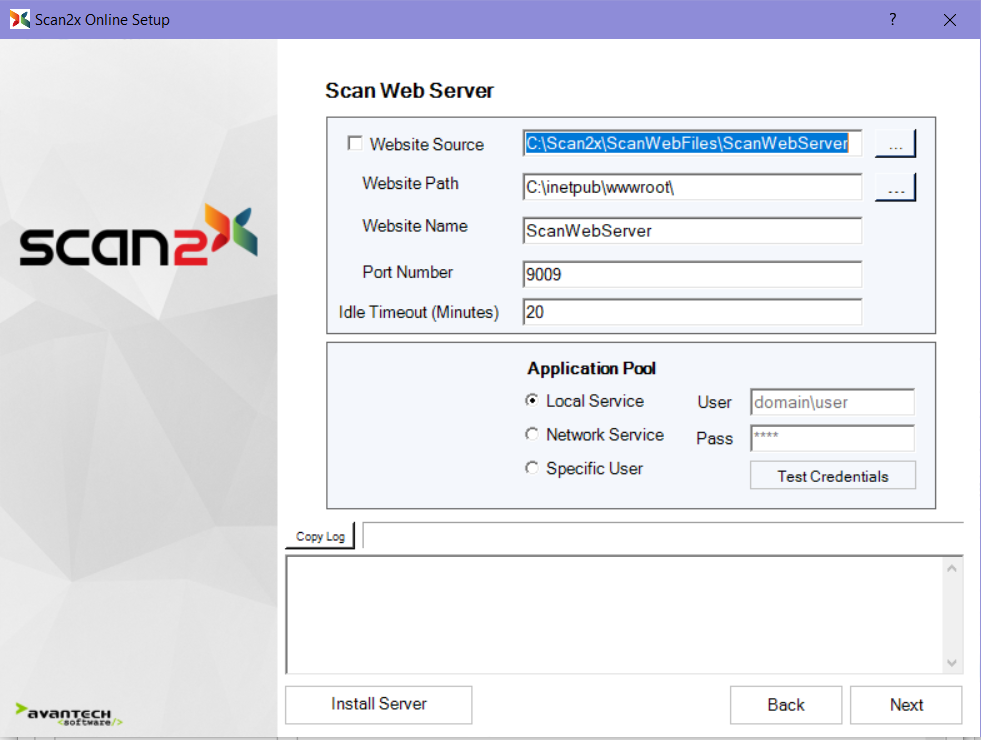
Task: Enable the Website Source checkbox
Action: [x=355, y=144]
